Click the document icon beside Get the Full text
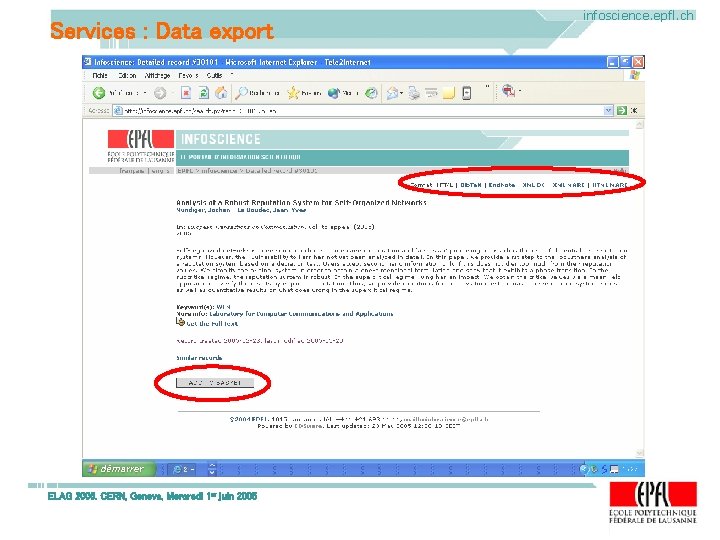The image size is (720, 540). pos(180,322)
